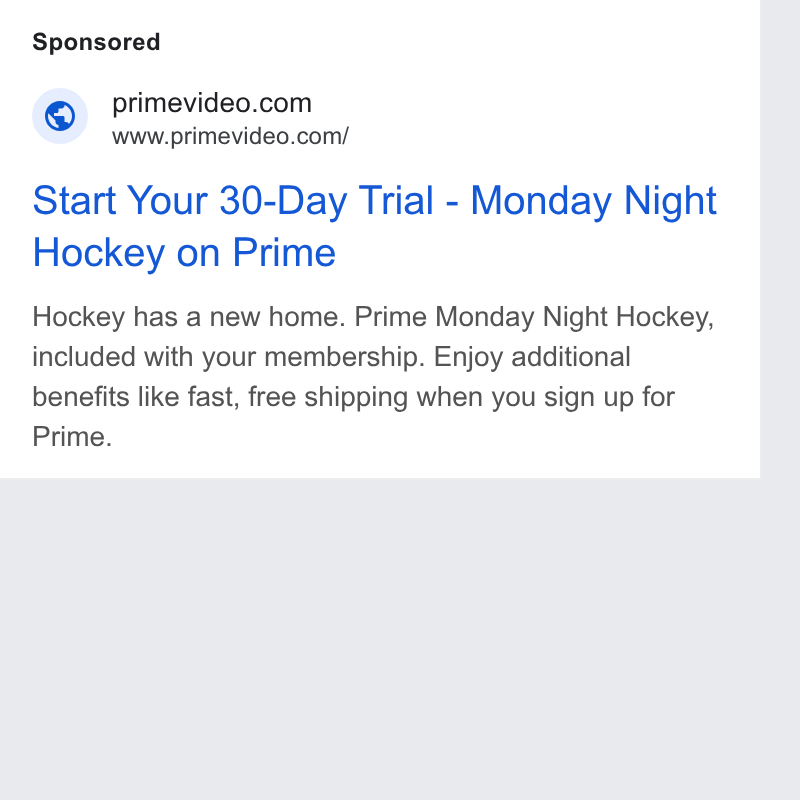
Task: Click the word 'Start' in the headline
Action: click(74, 201)
